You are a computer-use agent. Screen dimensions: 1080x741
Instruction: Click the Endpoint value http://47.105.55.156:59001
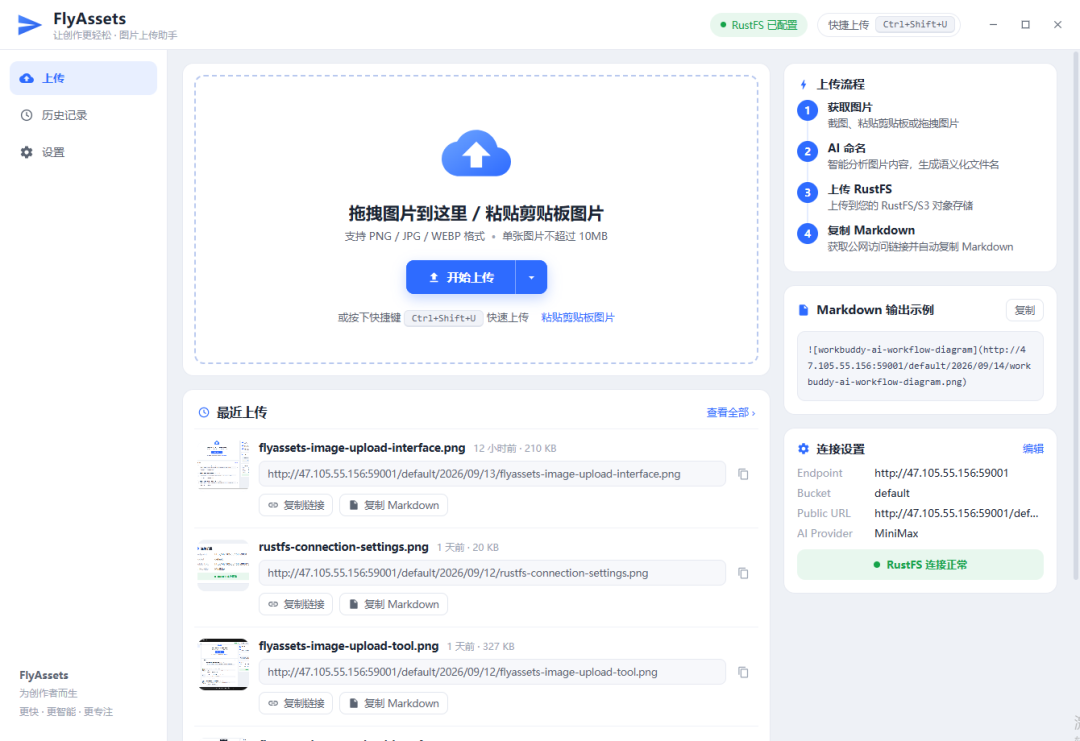942,473
